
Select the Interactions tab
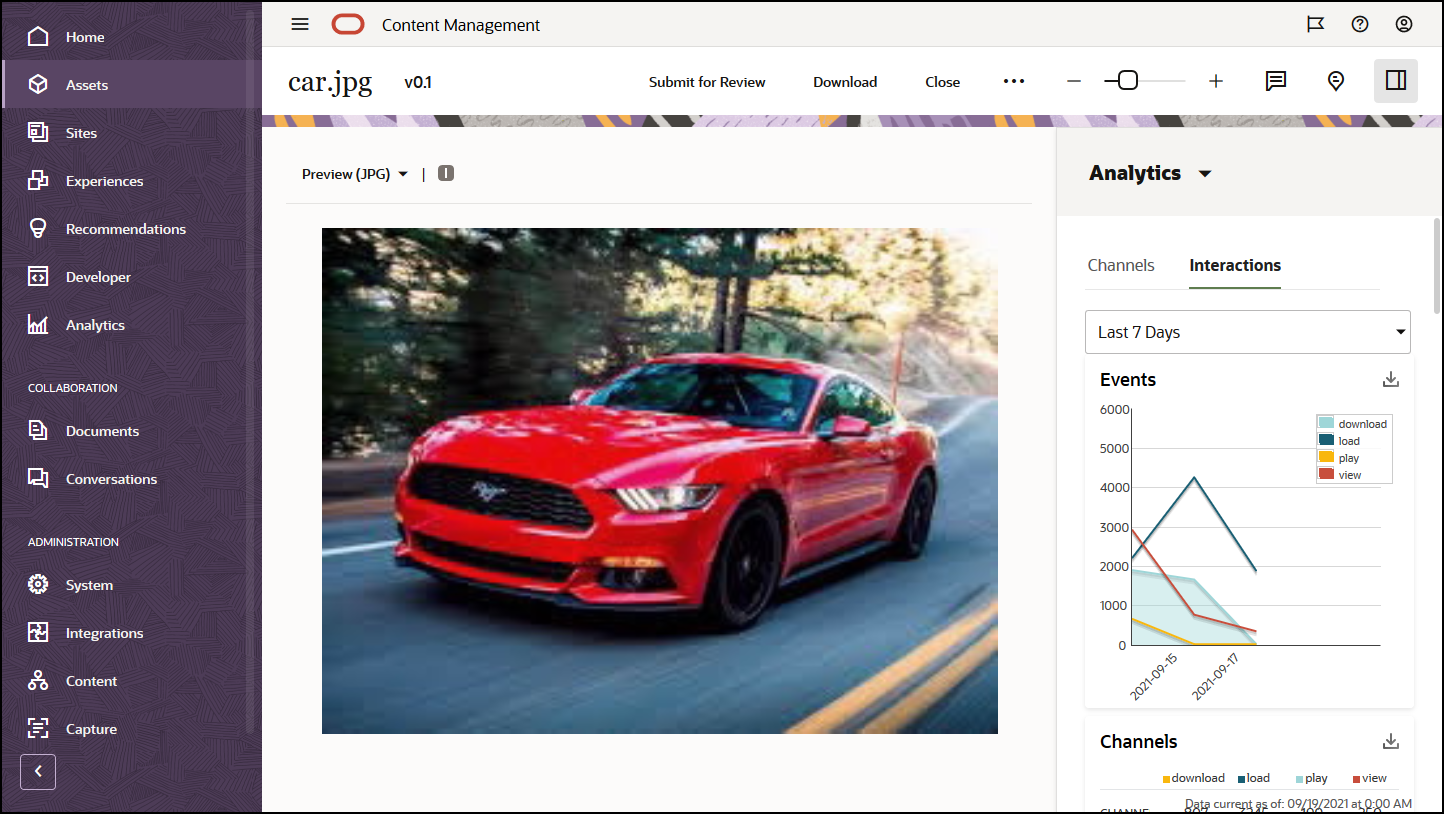point(1235,265)
